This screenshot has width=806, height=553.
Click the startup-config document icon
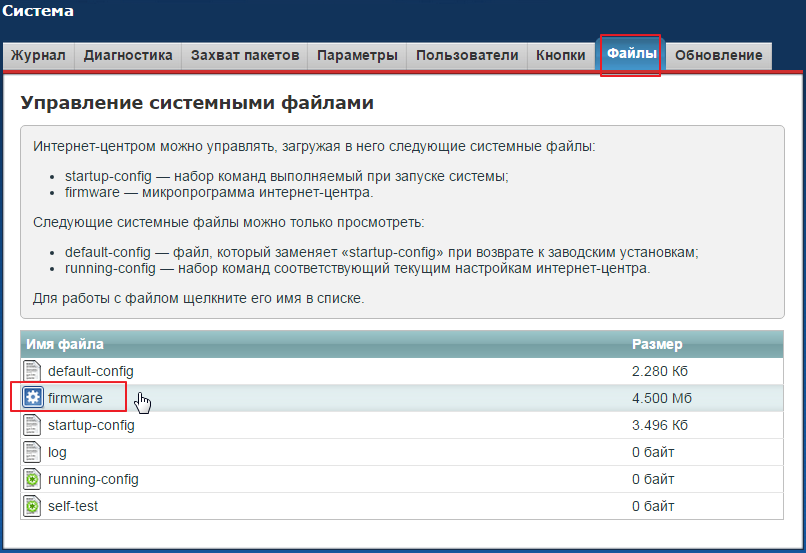[x=32, y=425]
